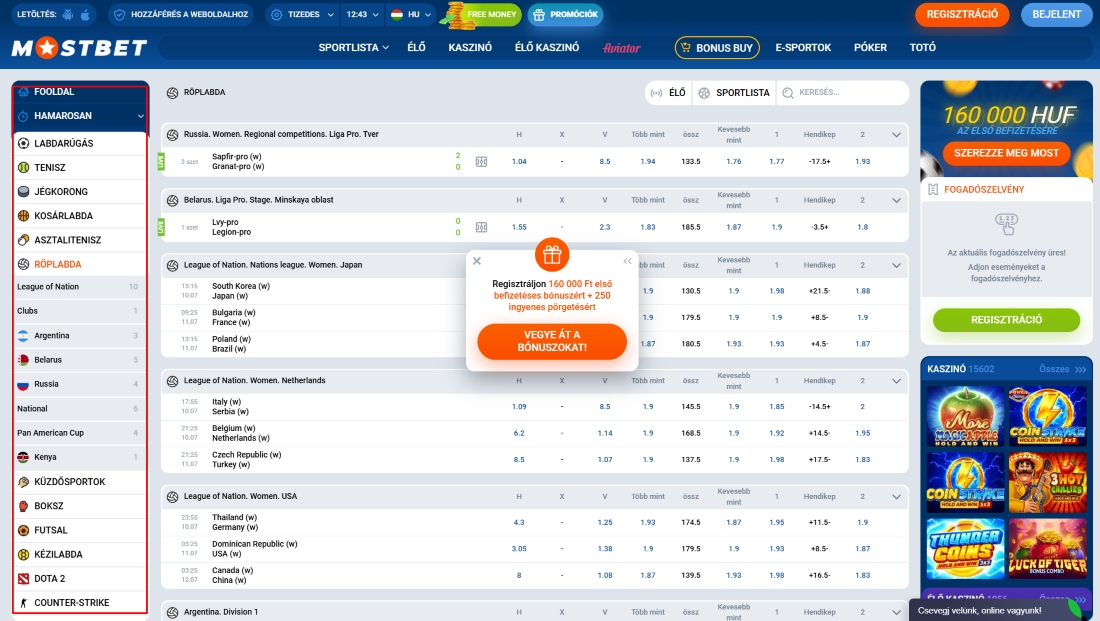Open the Tizedes odds format dropdown
1100x621 pixels.
[x=302, y=14]
